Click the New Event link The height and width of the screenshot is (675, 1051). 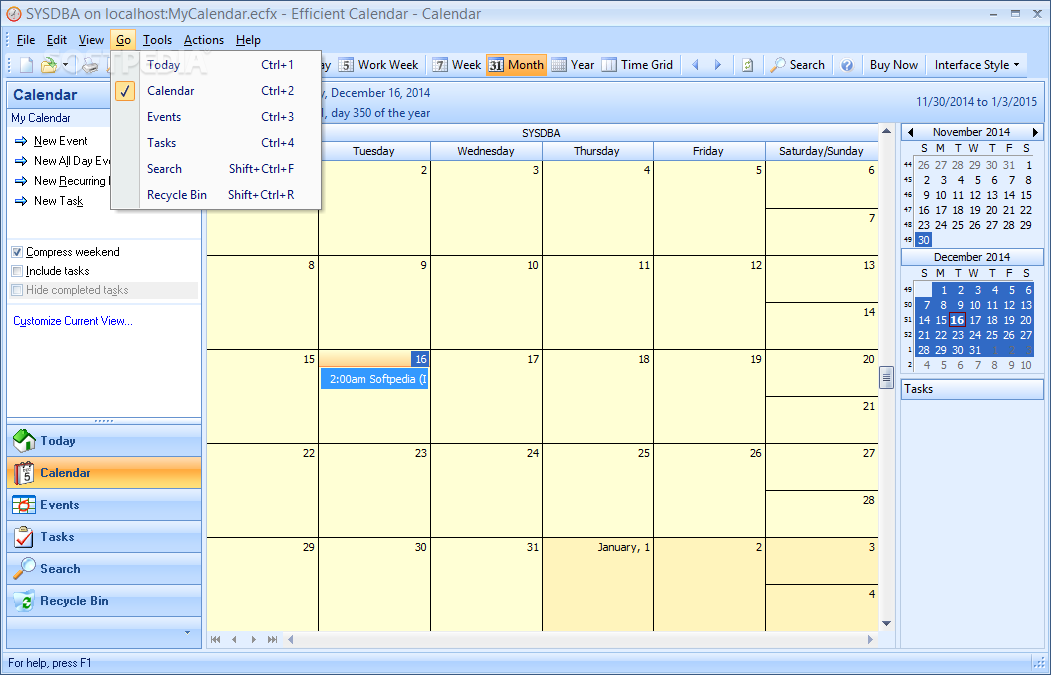[60, 141]
